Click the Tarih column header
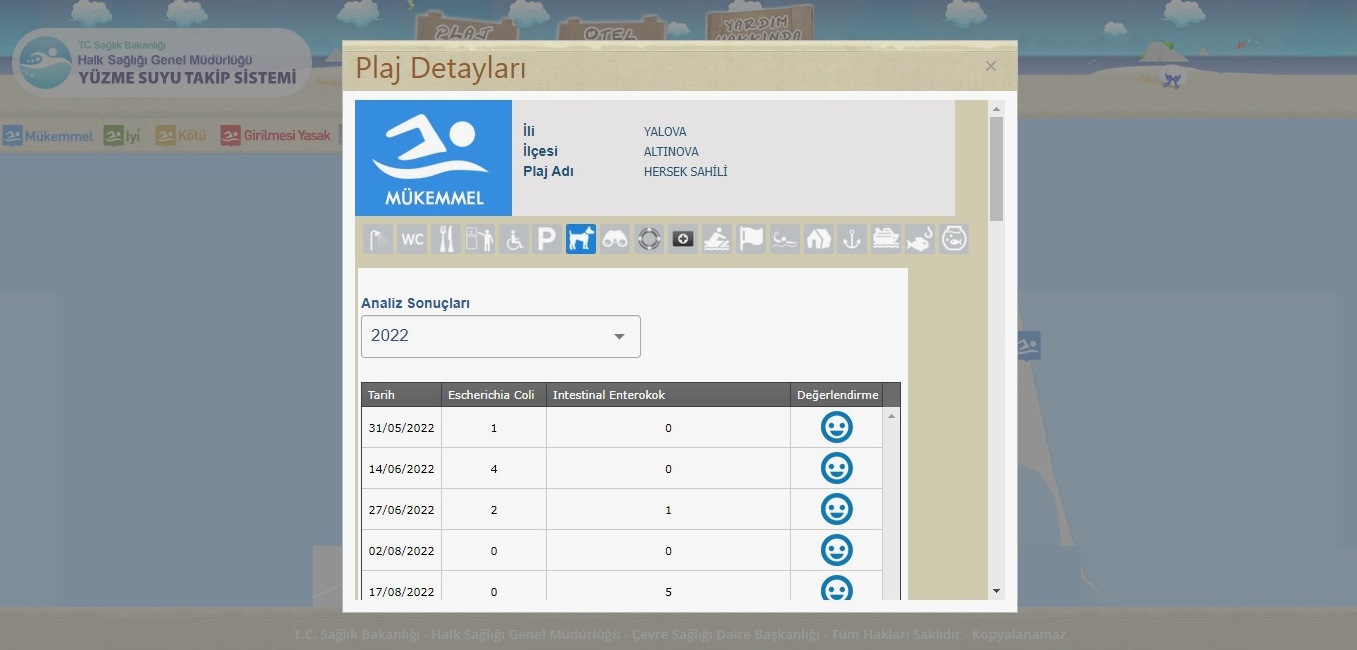1357x650 pixels. (x=401, y=395)
